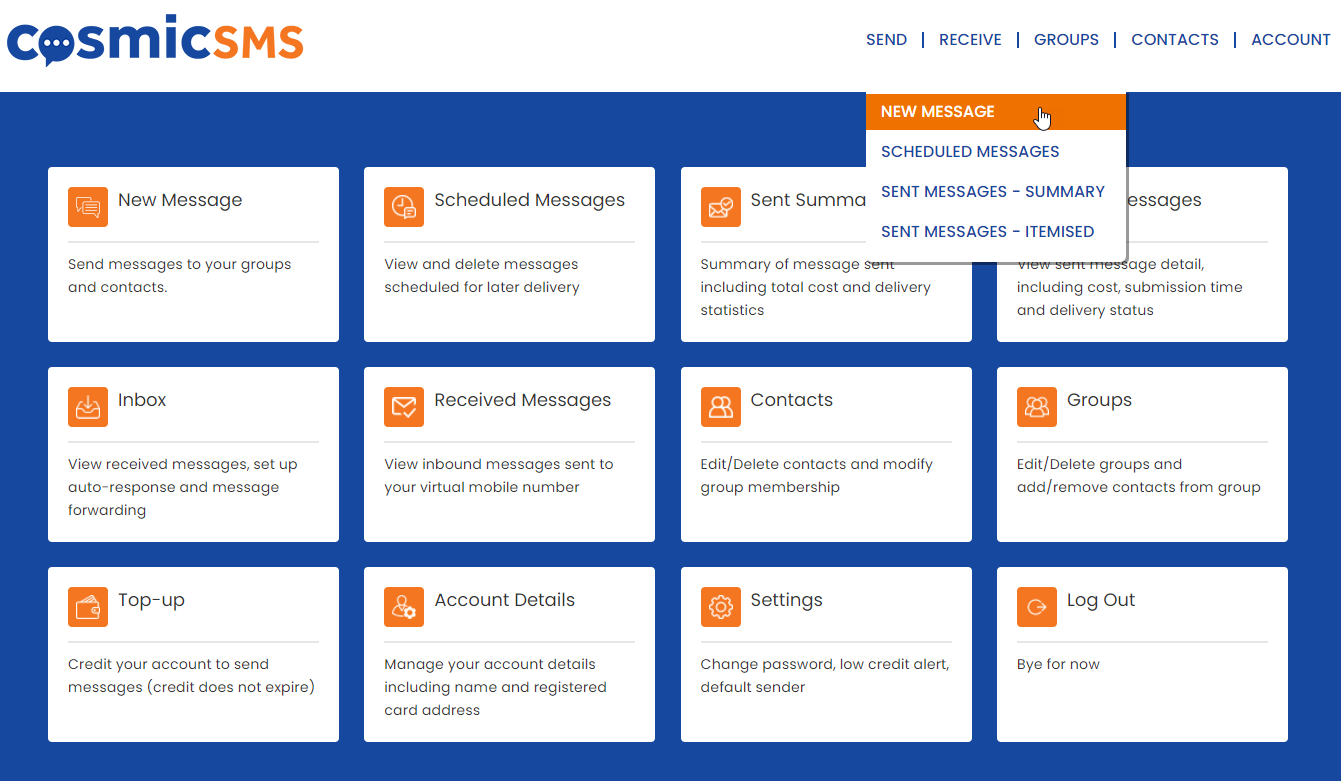Click the Received Messages envelope check icon
1341x781 pixels.
[404, 407]
